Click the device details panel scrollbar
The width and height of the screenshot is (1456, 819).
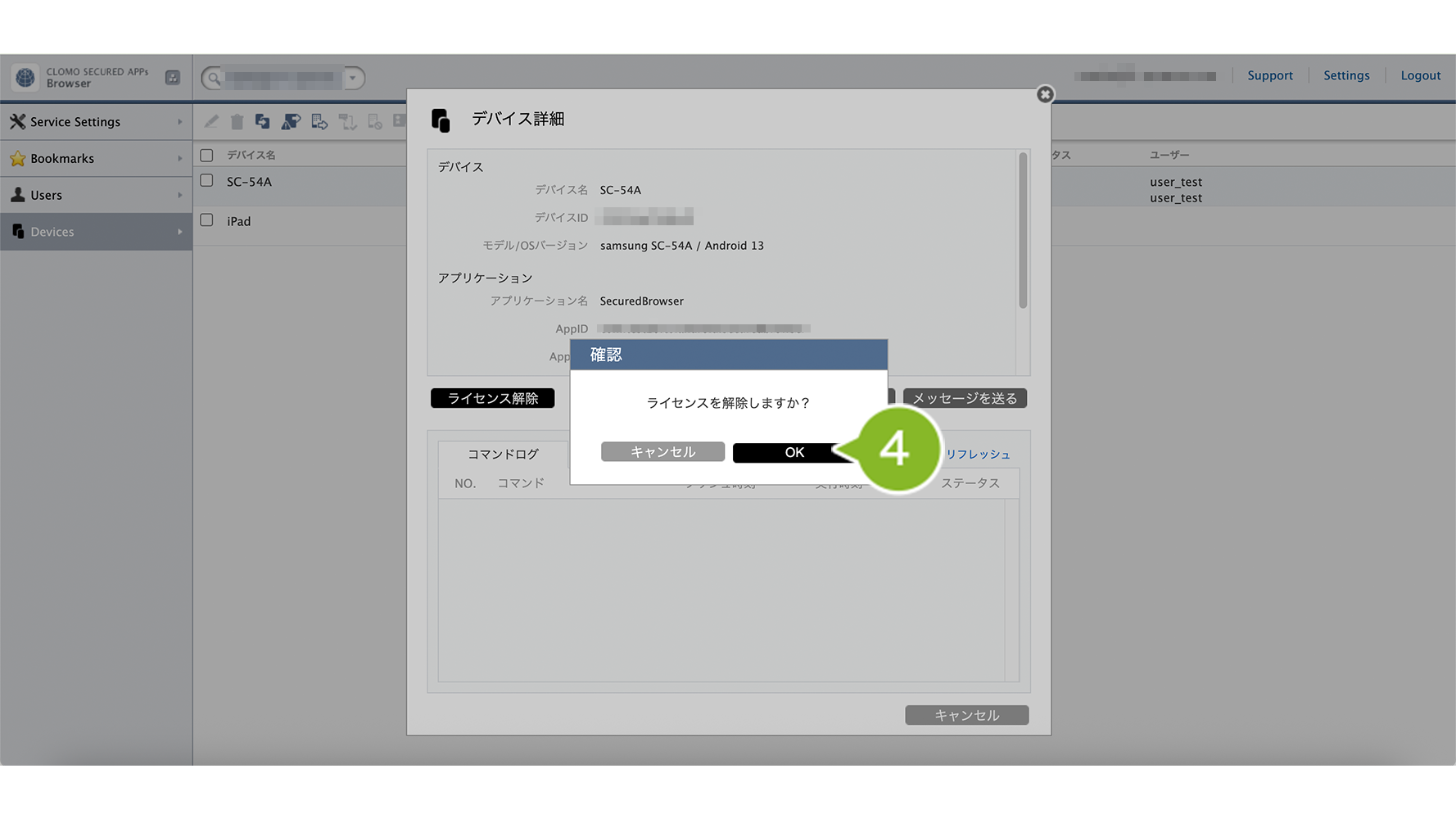1023,231
